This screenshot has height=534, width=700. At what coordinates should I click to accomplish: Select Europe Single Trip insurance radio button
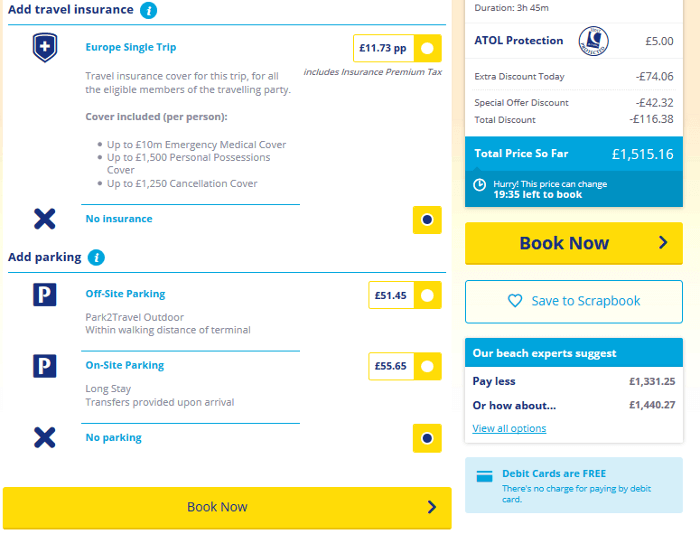click(427, 48)
